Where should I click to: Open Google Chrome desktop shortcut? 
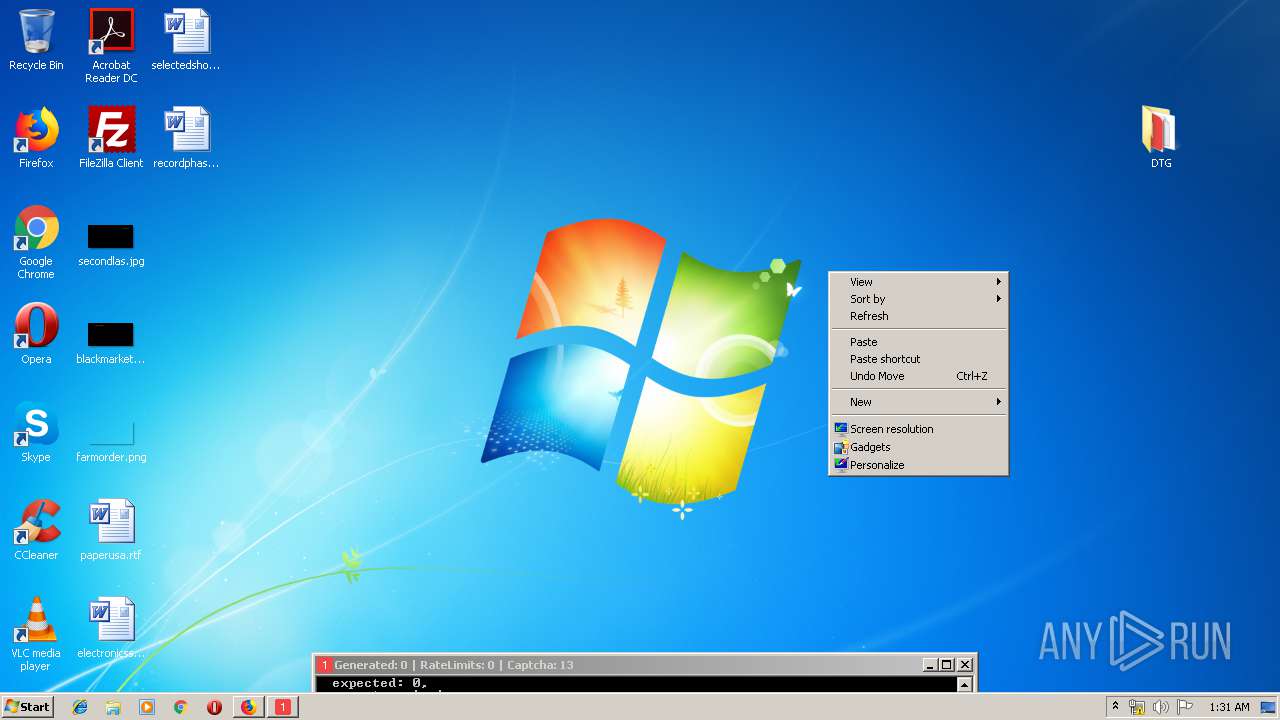click(36, 242)
